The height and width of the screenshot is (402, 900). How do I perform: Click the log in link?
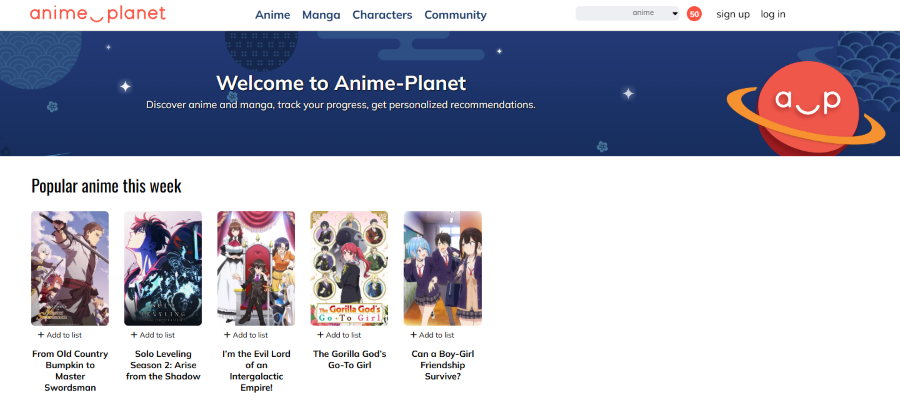click(773, 14)
